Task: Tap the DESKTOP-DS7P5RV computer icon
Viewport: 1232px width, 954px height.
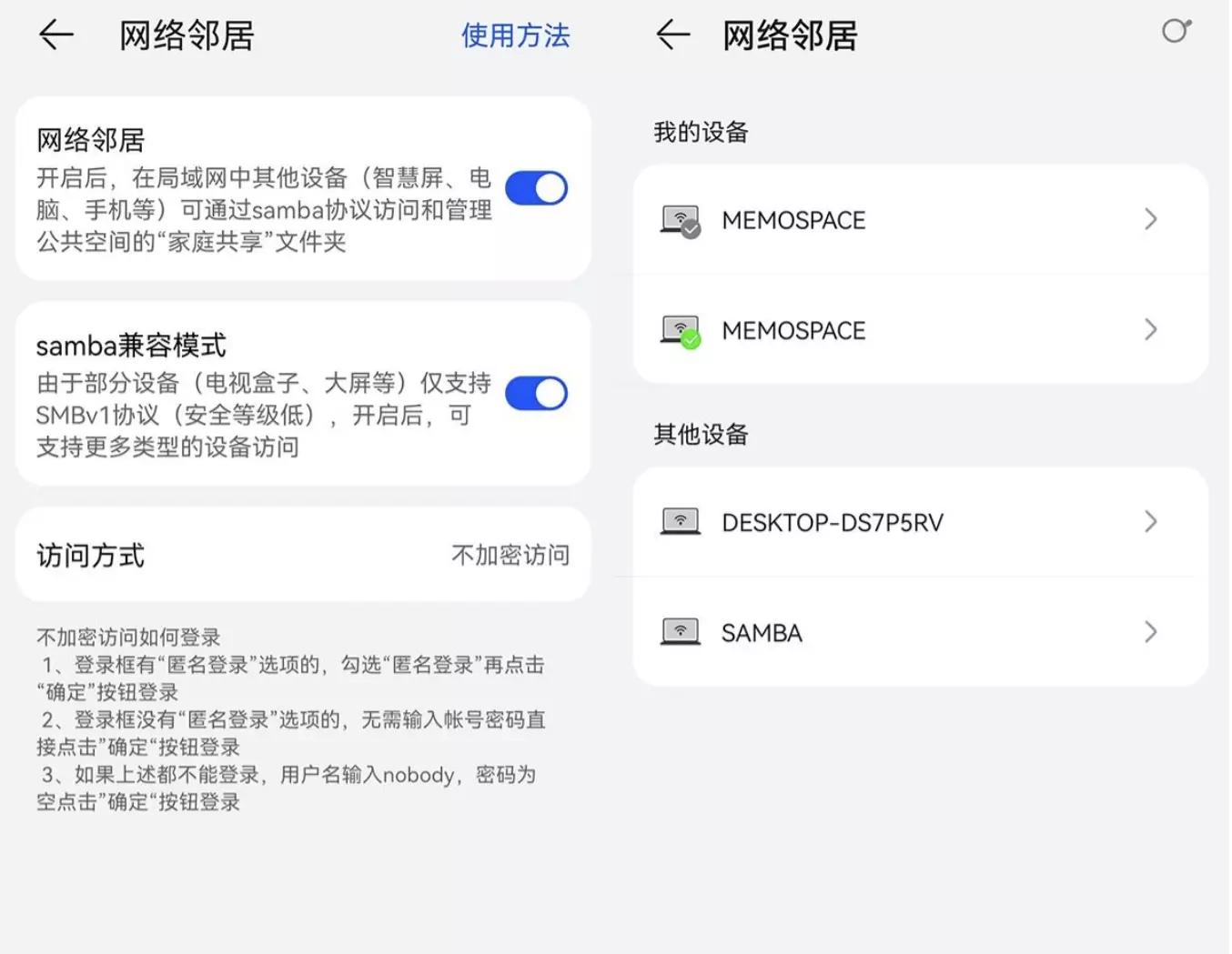Action: 678,521
